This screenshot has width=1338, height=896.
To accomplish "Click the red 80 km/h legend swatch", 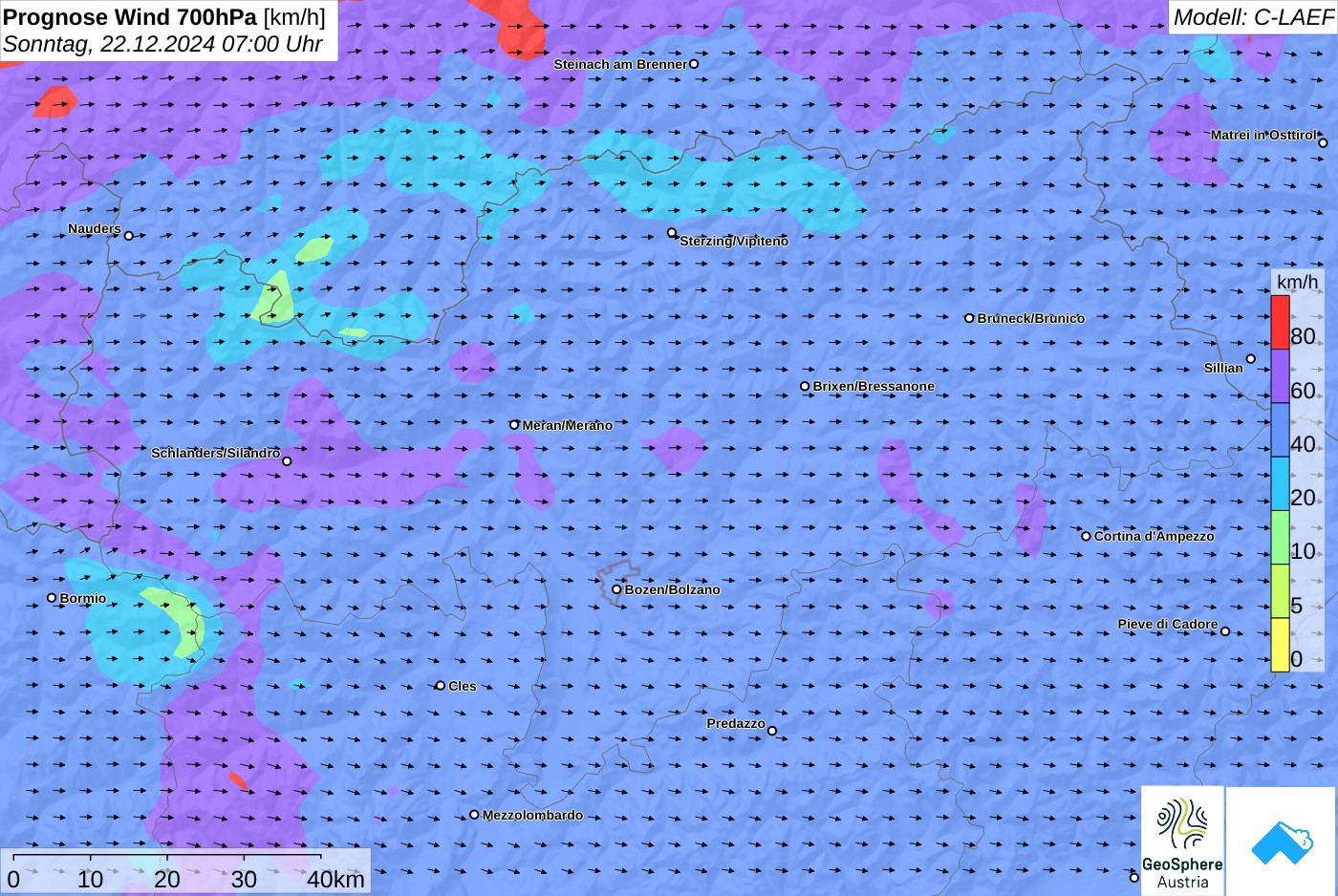I will [1280, 323].
